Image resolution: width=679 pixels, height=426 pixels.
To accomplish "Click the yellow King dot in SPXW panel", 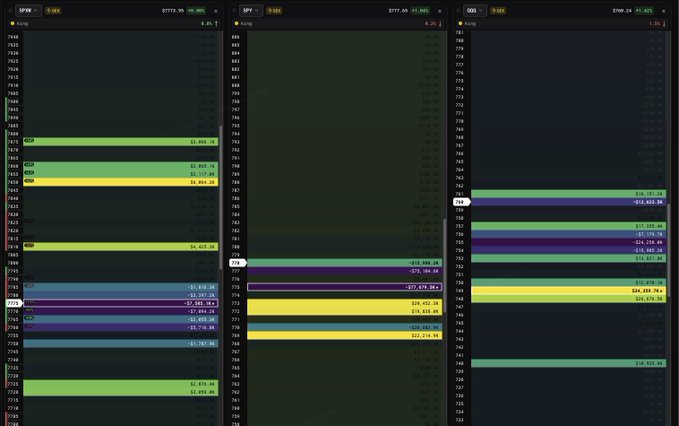I will click(x=13, y=23).
